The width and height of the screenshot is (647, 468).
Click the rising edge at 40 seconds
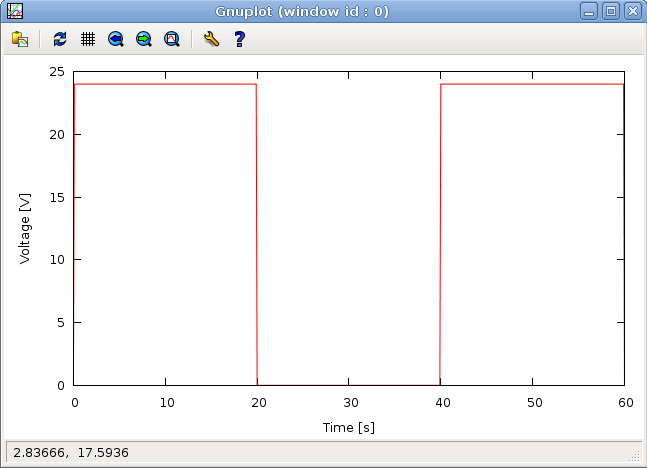[x=440, y=235]
